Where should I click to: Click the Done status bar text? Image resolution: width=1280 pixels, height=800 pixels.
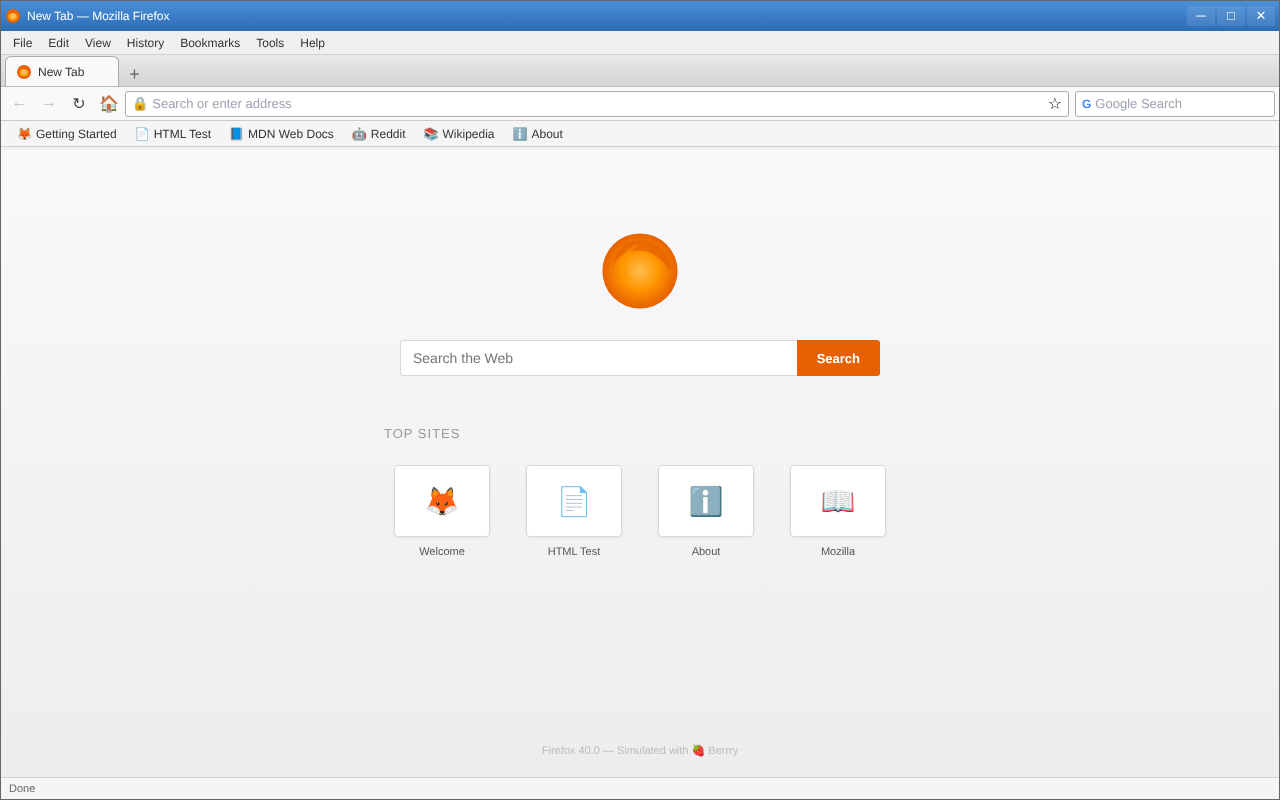click(x=22, y=788)
